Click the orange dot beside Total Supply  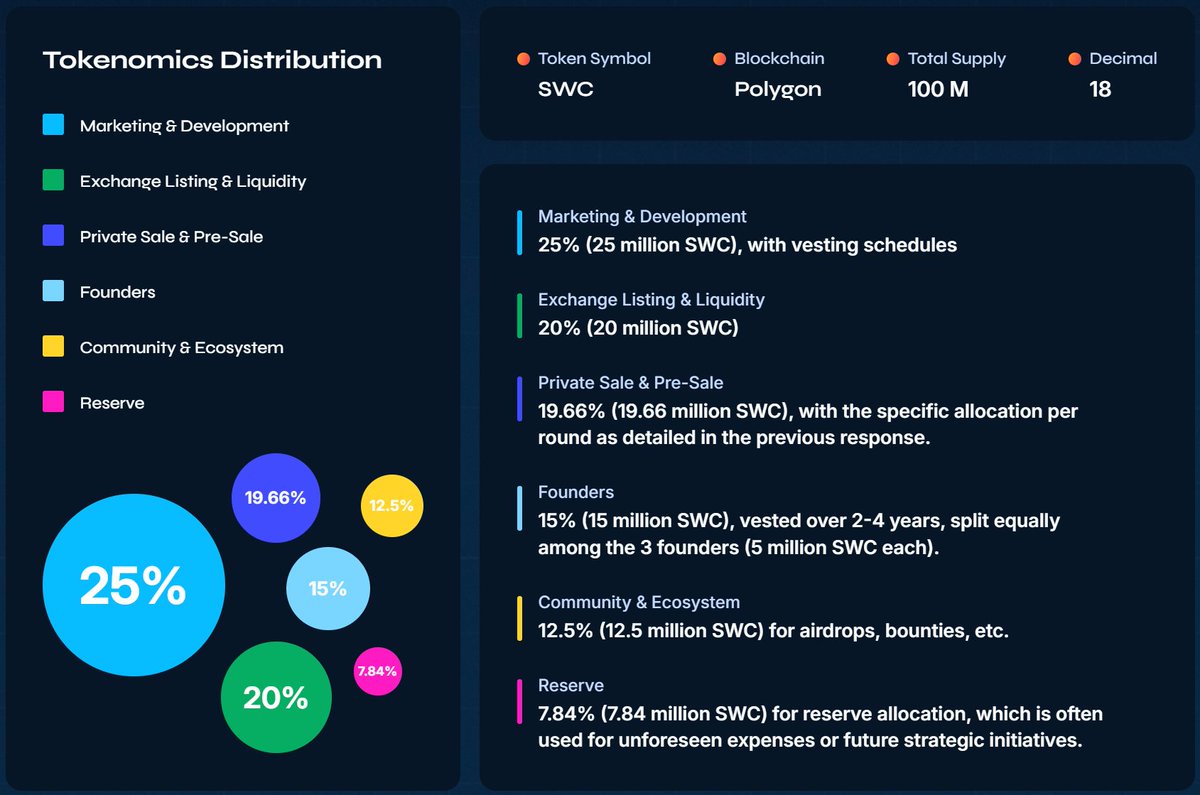pos(893,59)
